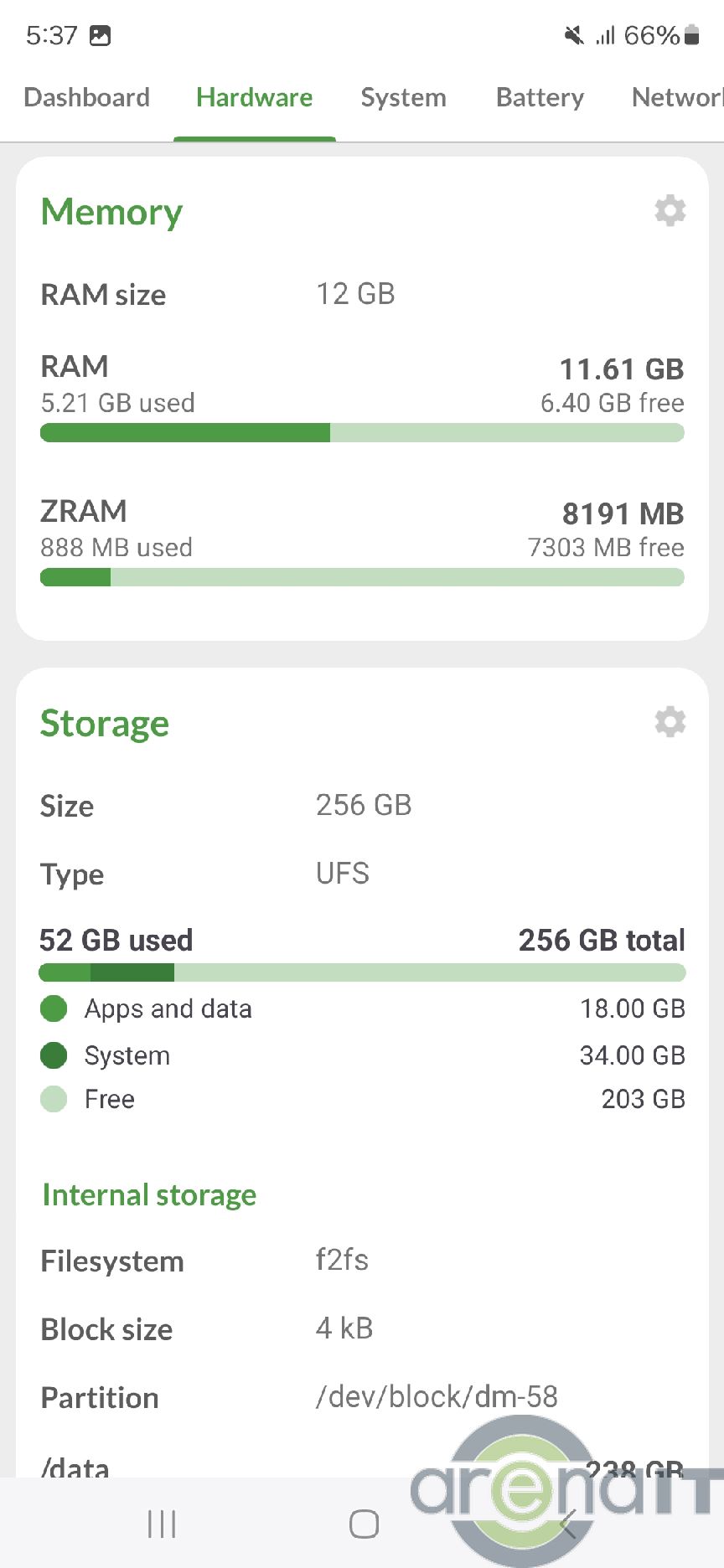
Task: Tap the Free legend color dot
Action: pyautogui.click(x=54, y=1099)
